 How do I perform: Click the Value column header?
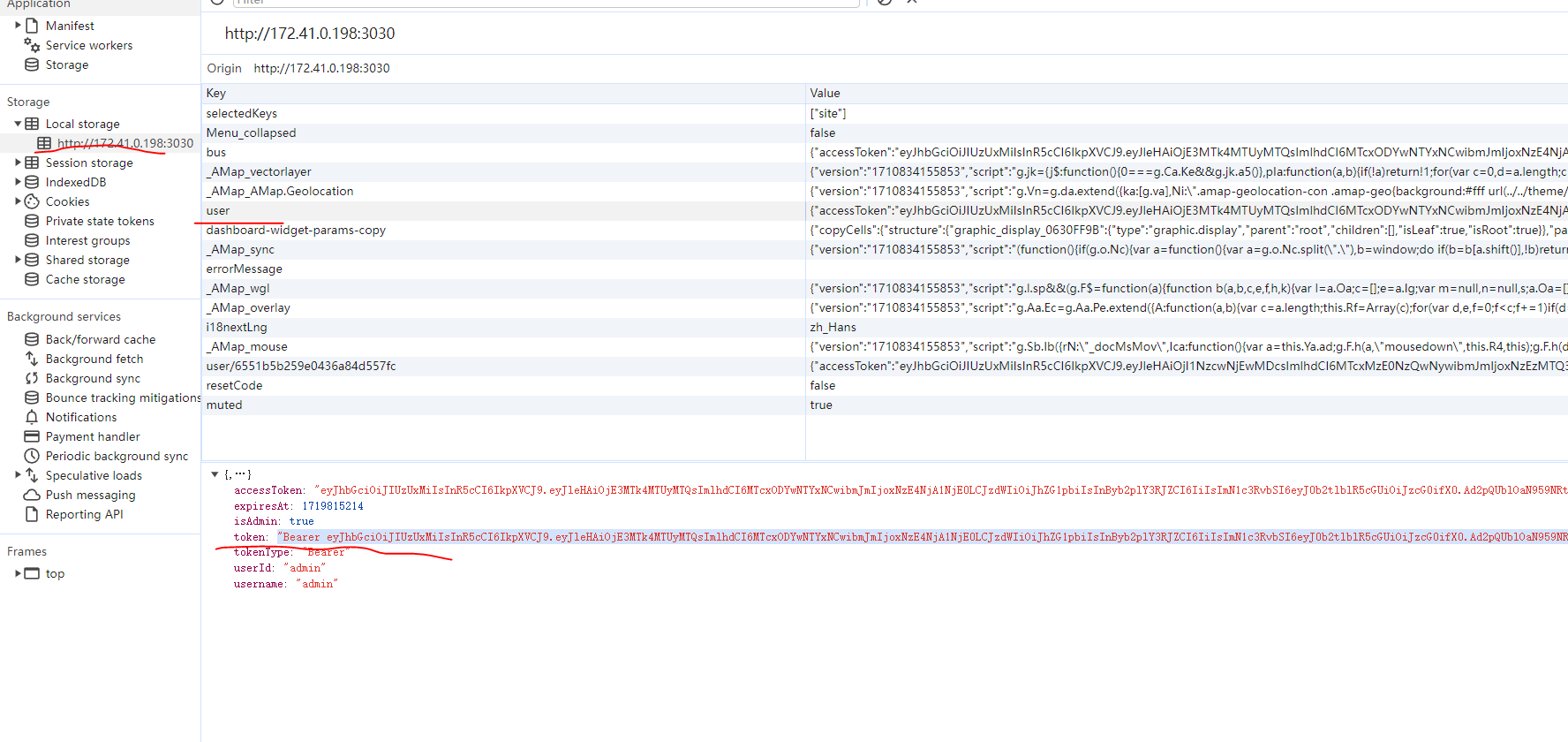(x=1187, y=93)
